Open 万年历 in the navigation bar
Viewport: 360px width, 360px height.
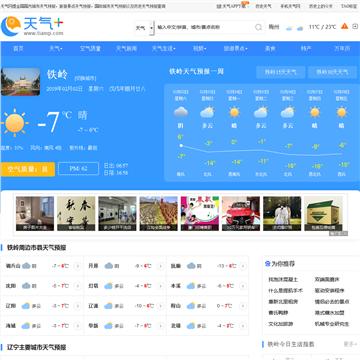coord(342,49)
